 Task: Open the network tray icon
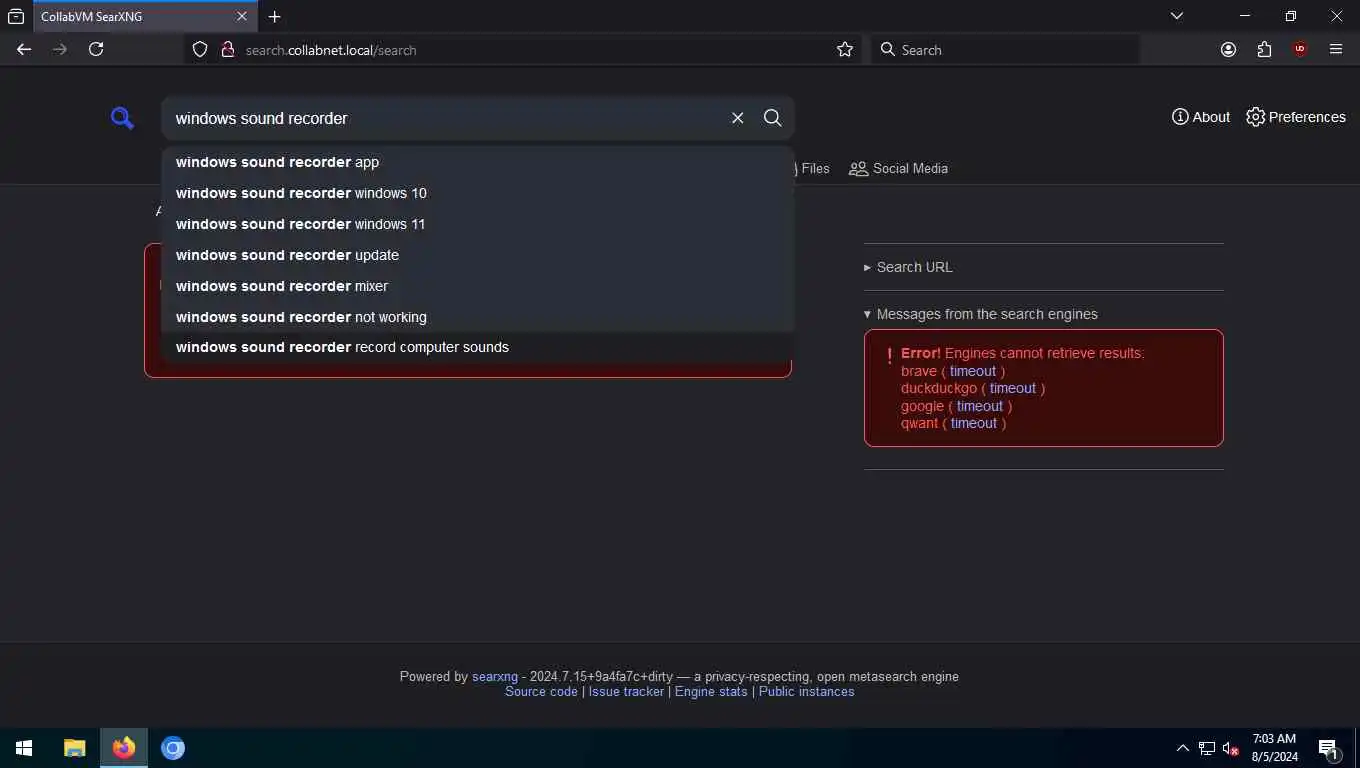coord(1207,748)
